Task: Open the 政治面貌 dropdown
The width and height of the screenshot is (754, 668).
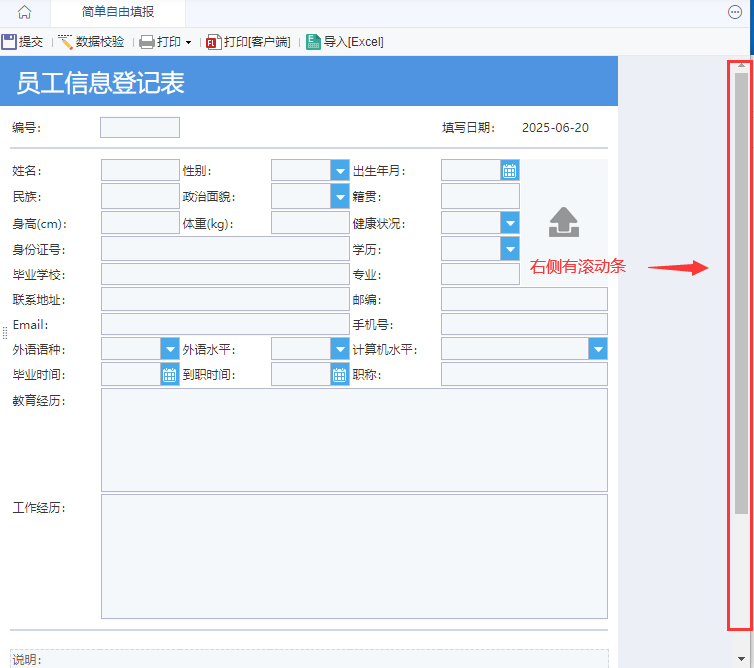Action: click(x=339, y=196)
